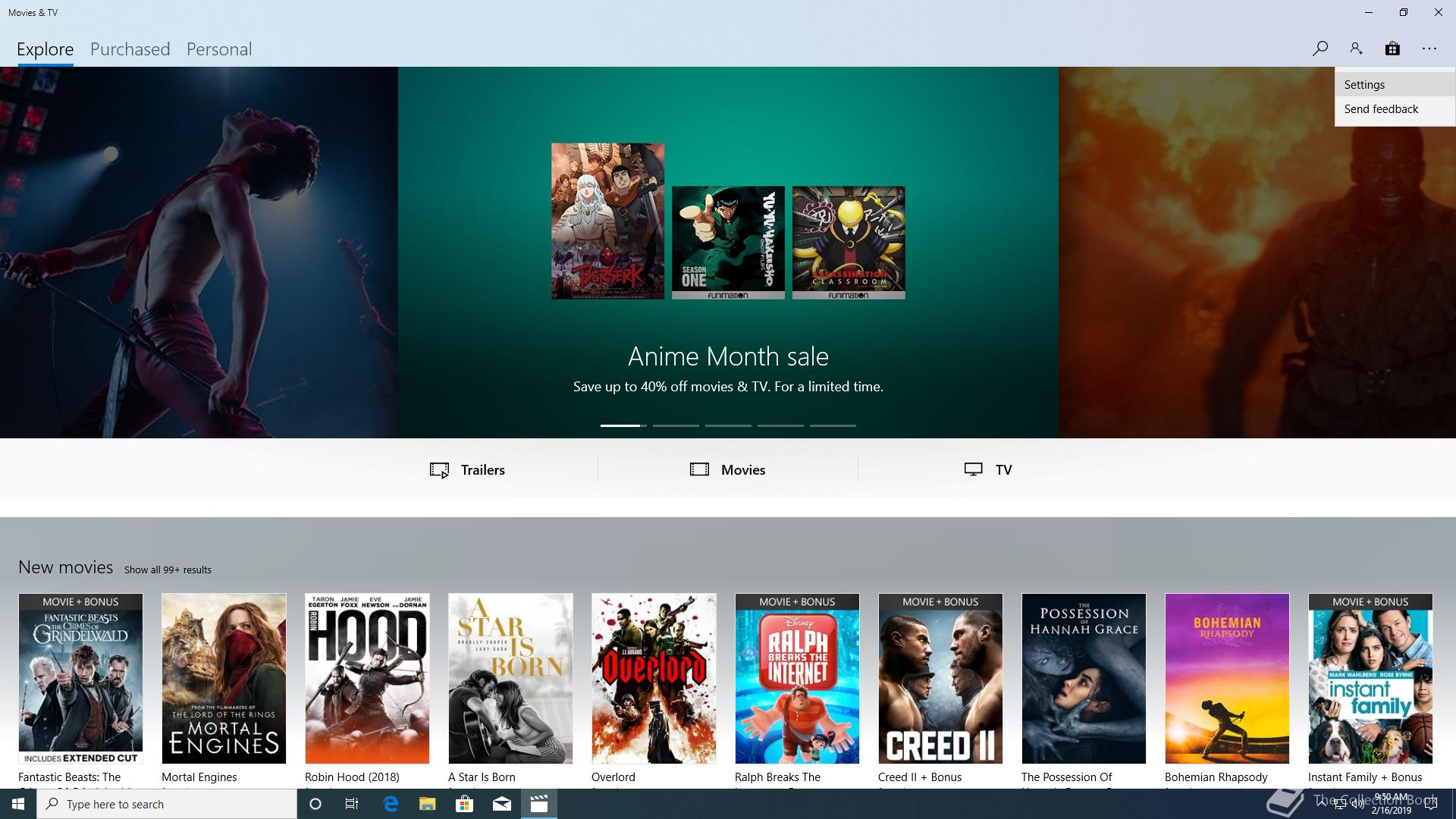Jump to the third carousel indicator

pos(728,425)
